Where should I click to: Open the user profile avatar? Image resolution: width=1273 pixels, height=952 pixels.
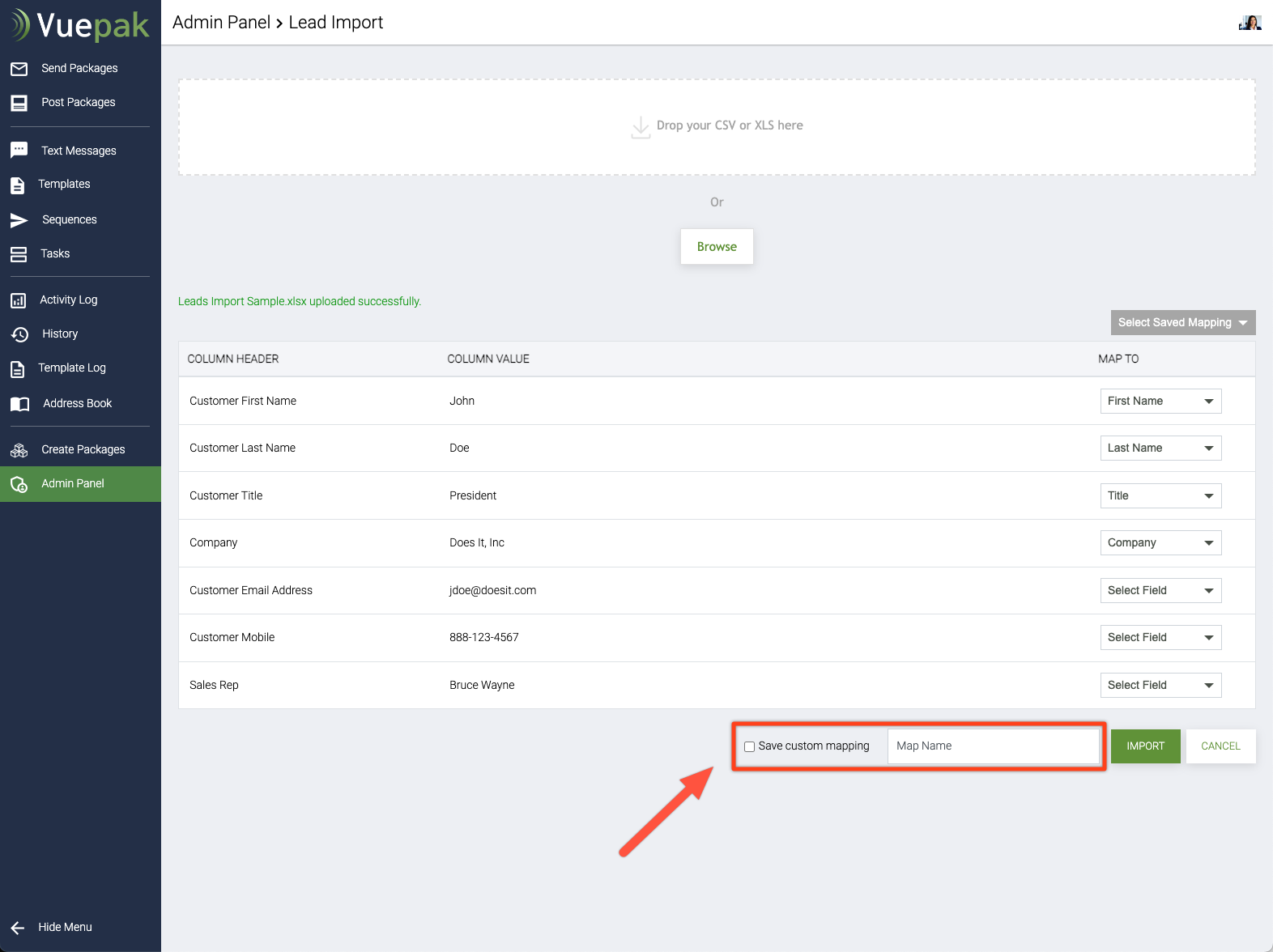(x=1250, y=23)
